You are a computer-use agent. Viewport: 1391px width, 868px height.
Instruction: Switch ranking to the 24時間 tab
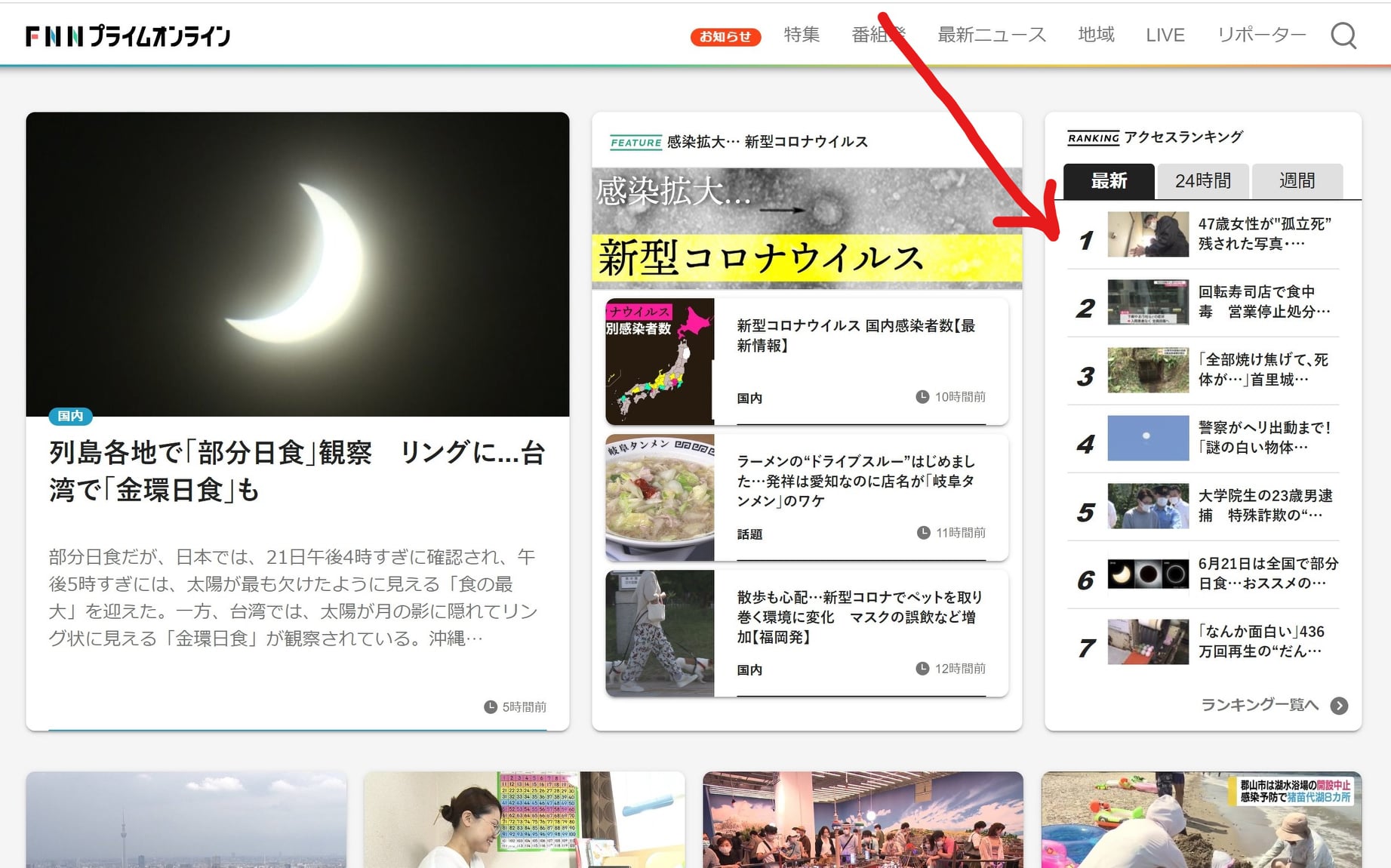(1202, 181)
